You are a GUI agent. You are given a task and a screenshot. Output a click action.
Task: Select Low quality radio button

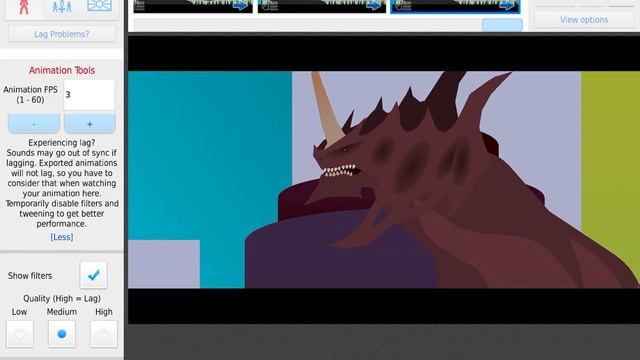20,334
